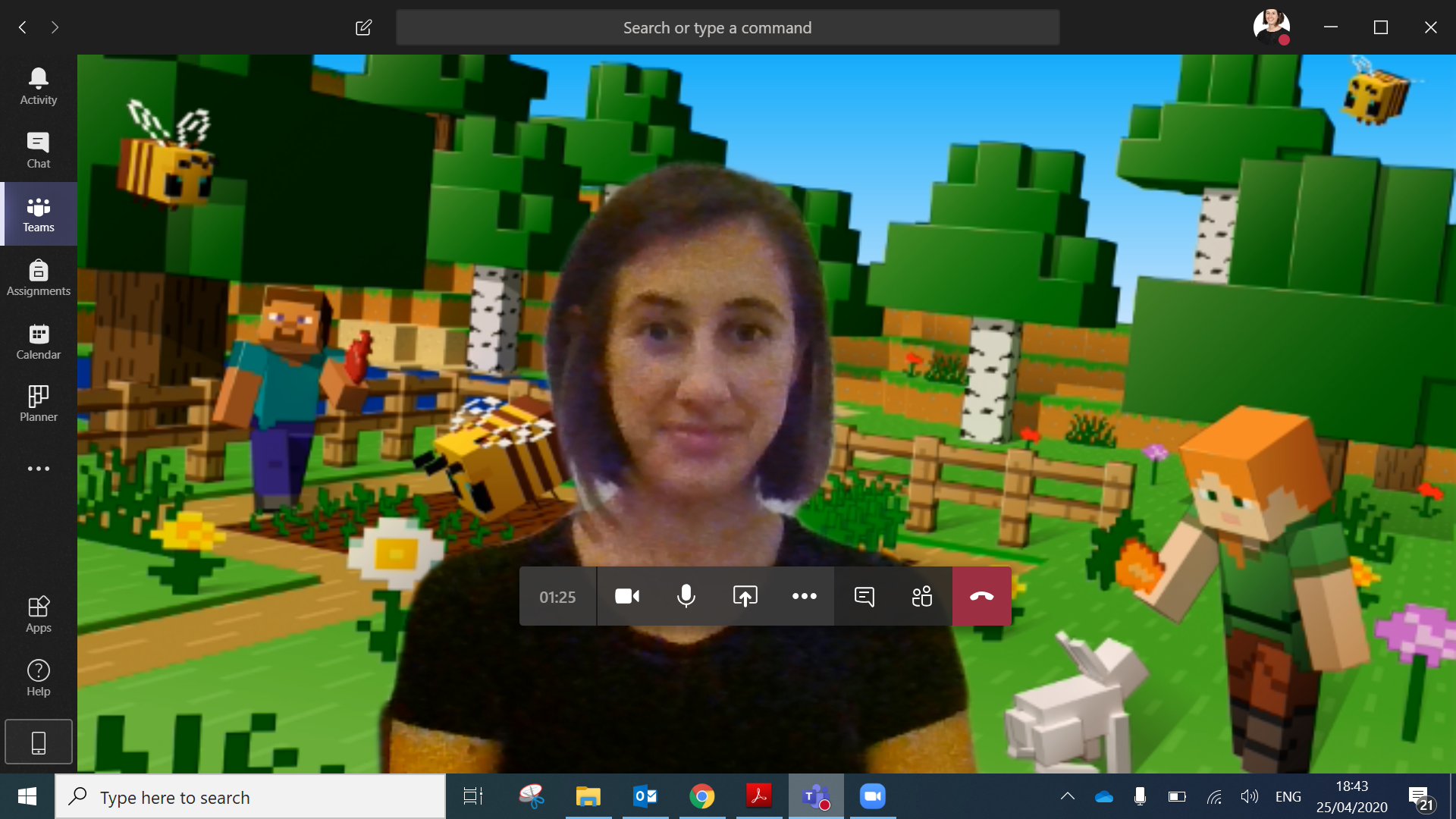The height and width of the screenshot is (819, 1456).
Task: Expand hidden system tray icons
Action: tap(1068, 796)
